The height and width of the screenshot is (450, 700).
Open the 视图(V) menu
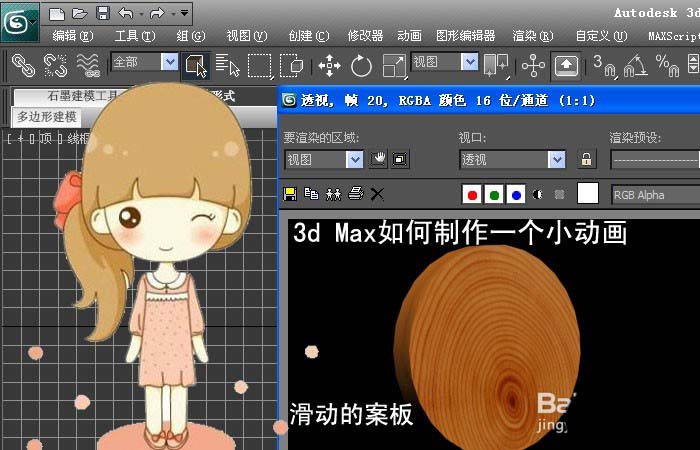(246, 36)
